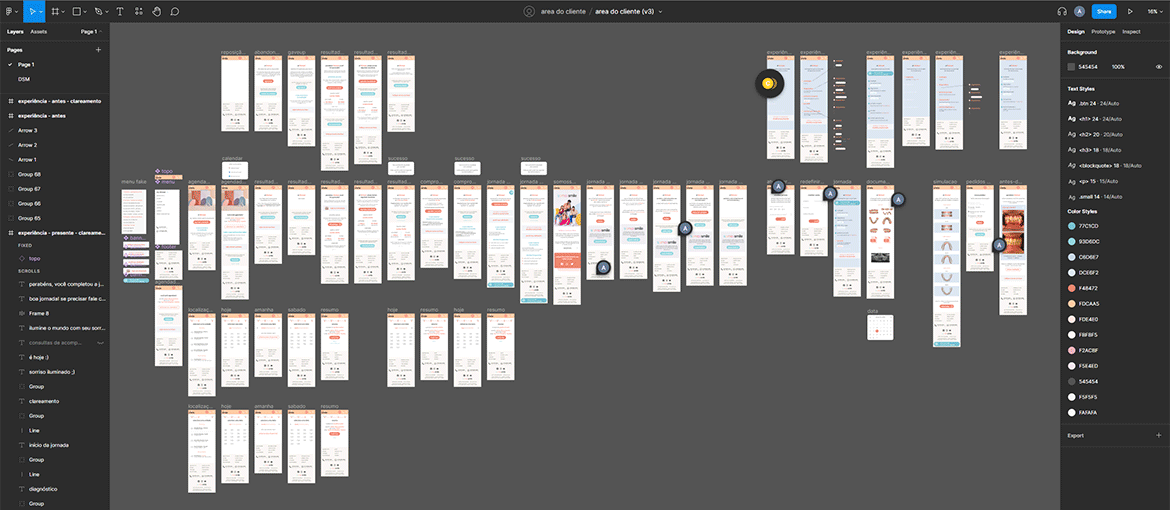Select the Comment tool

[175, 11]
